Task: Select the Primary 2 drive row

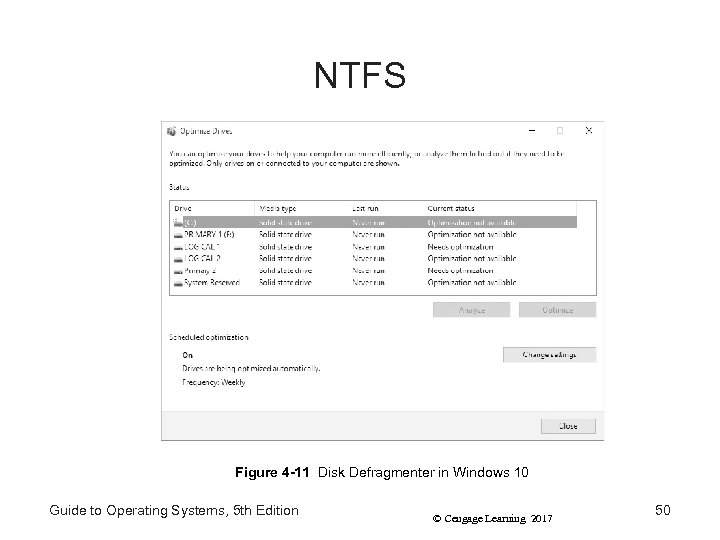Action: pos(374,271)
